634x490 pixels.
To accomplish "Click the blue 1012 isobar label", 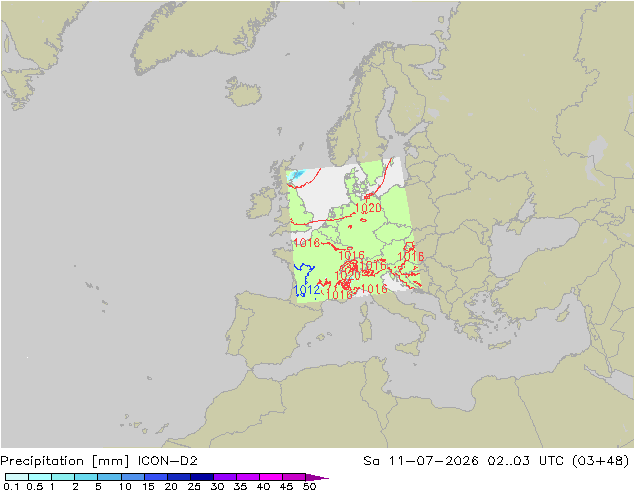I will point(307,290).
